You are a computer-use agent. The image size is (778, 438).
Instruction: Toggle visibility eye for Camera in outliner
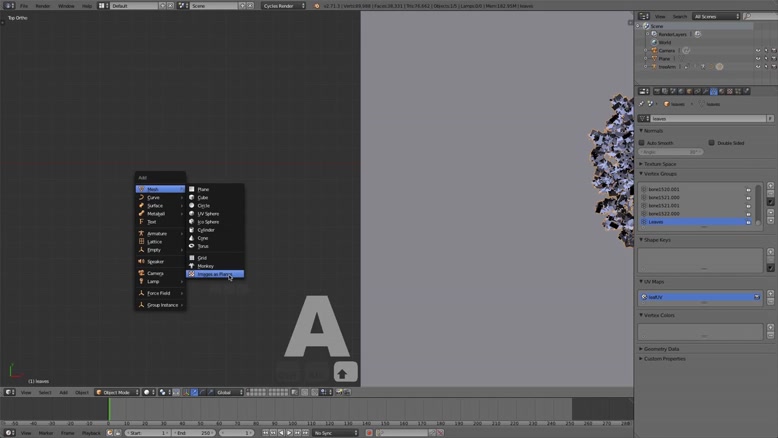pyautogui.click(x=758, y=51)
